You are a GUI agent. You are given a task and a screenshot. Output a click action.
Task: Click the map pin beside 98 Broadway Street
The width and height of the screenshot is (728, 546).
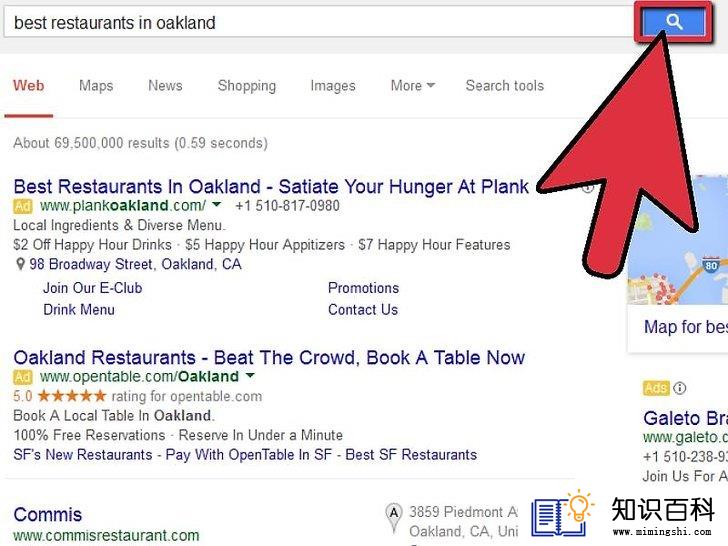tap(20, 264)
